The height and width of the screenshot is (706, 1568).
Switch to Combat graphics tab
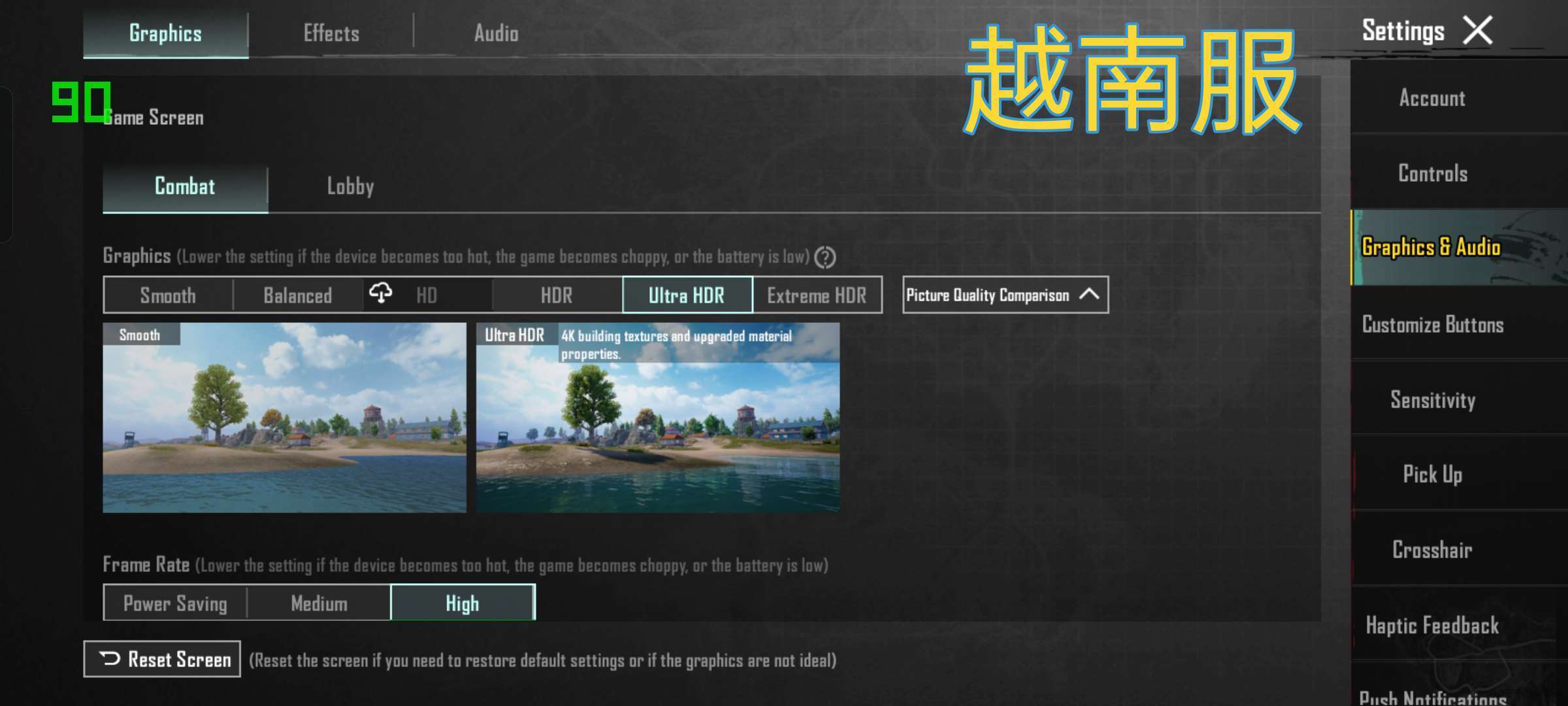(x=185, y=186)
